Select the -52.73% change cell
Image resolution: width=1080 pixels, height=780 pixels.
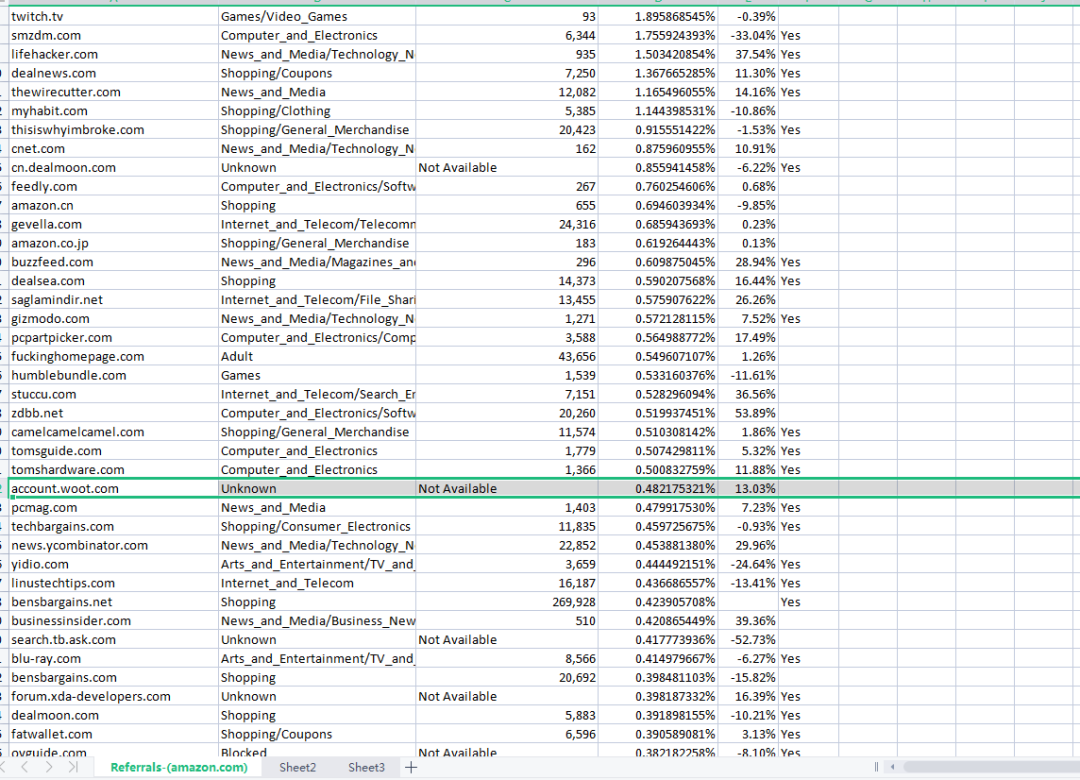[x=748, y=639]
